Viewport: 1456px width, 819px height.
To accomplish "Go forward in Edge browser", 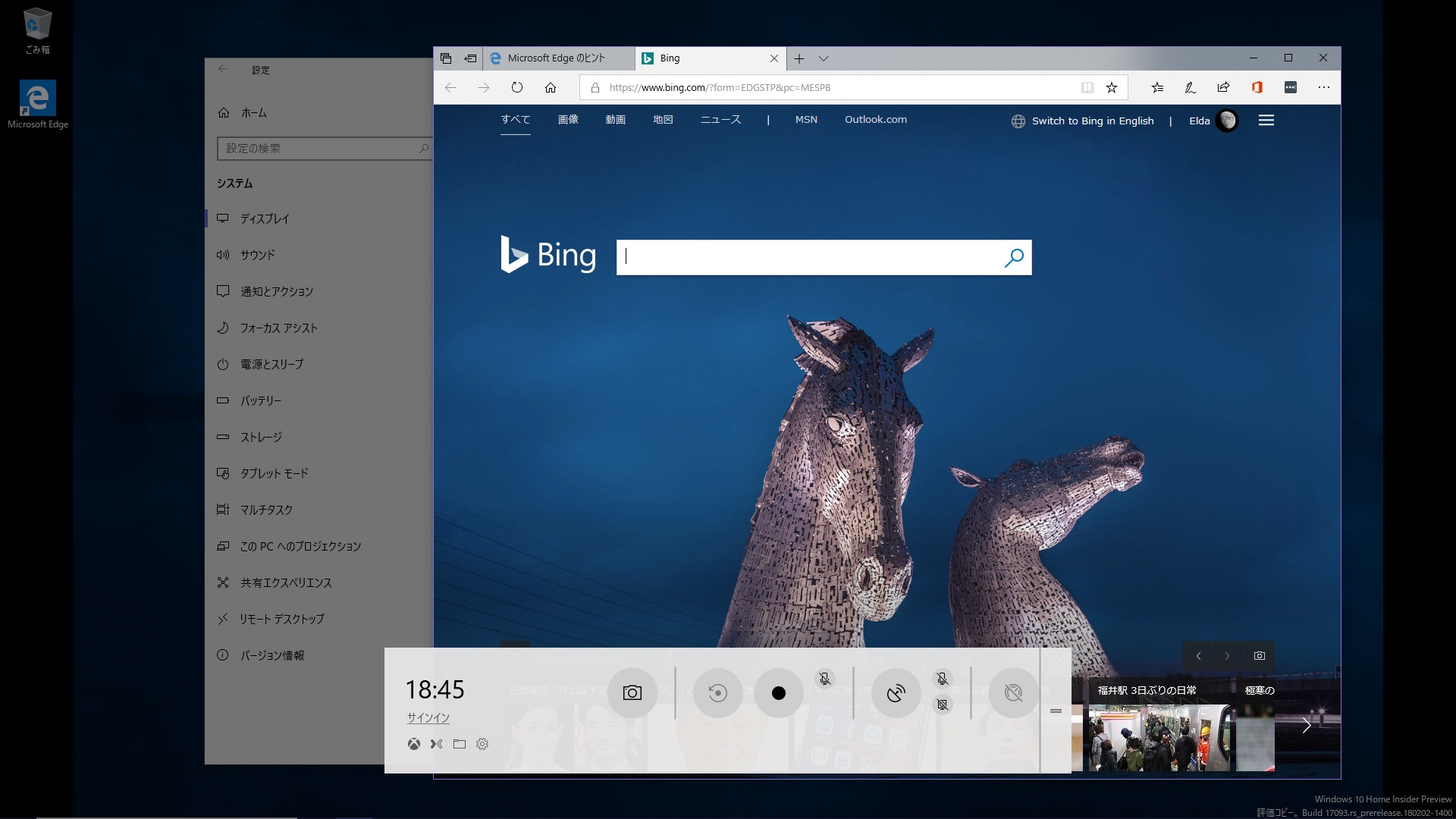I will coord(484,87).
